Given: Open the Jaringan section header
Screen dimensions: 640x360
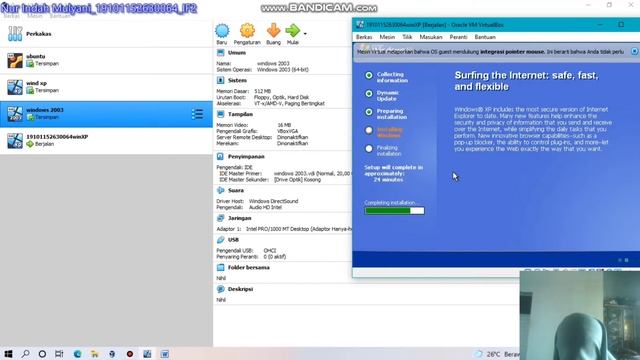Looking at the screenshot, I should pyautogui.click(x=240, y=218).
